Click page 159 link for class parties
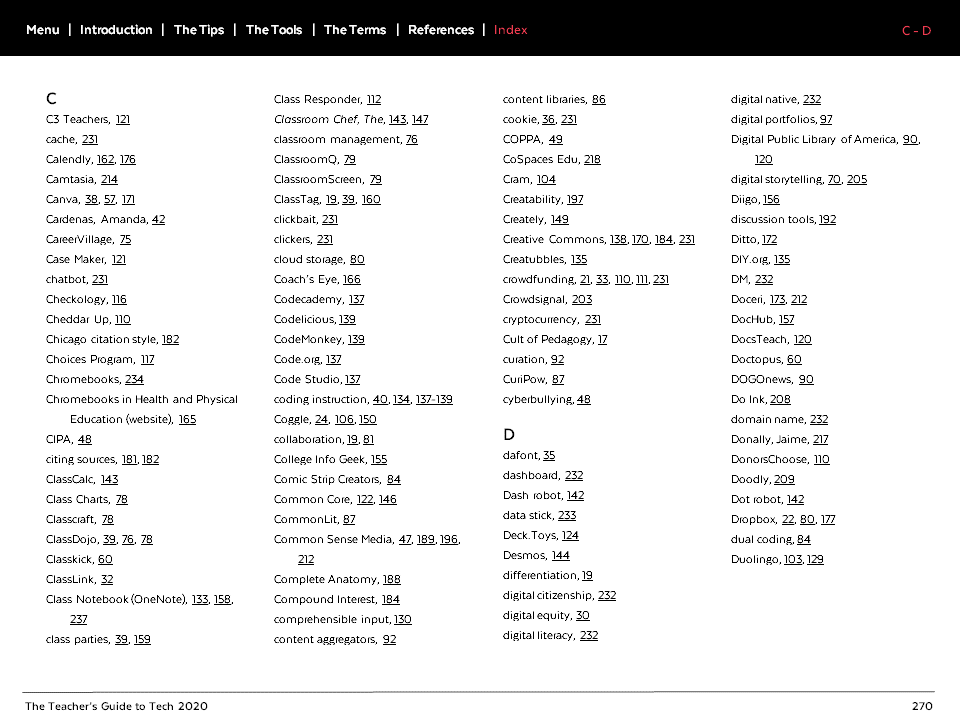This screenshot has width=960, height=720. (142, 639)
